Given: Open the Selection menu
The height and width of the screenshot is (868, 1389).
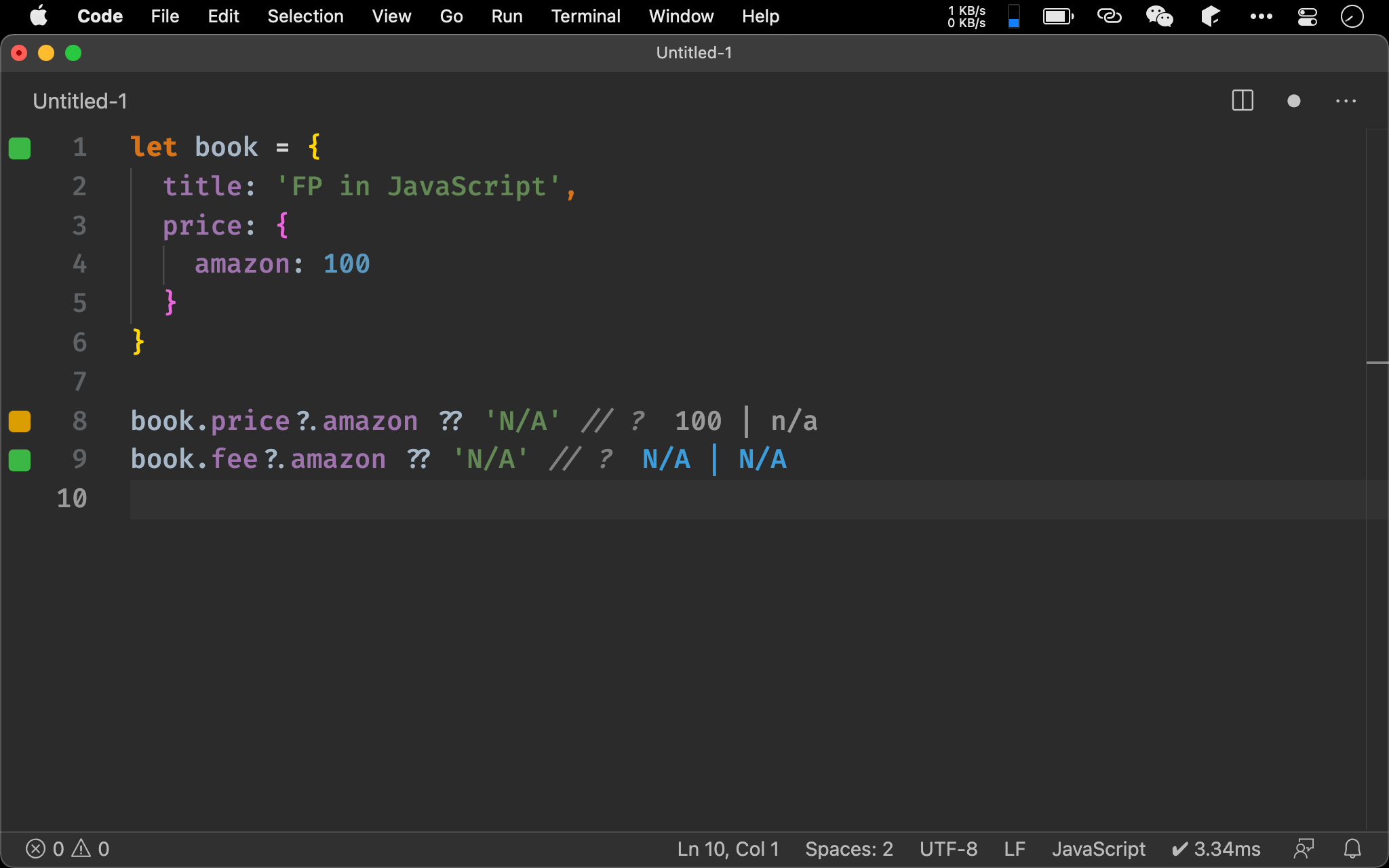Looking at the screenshot, I should [x=305, y=16].
